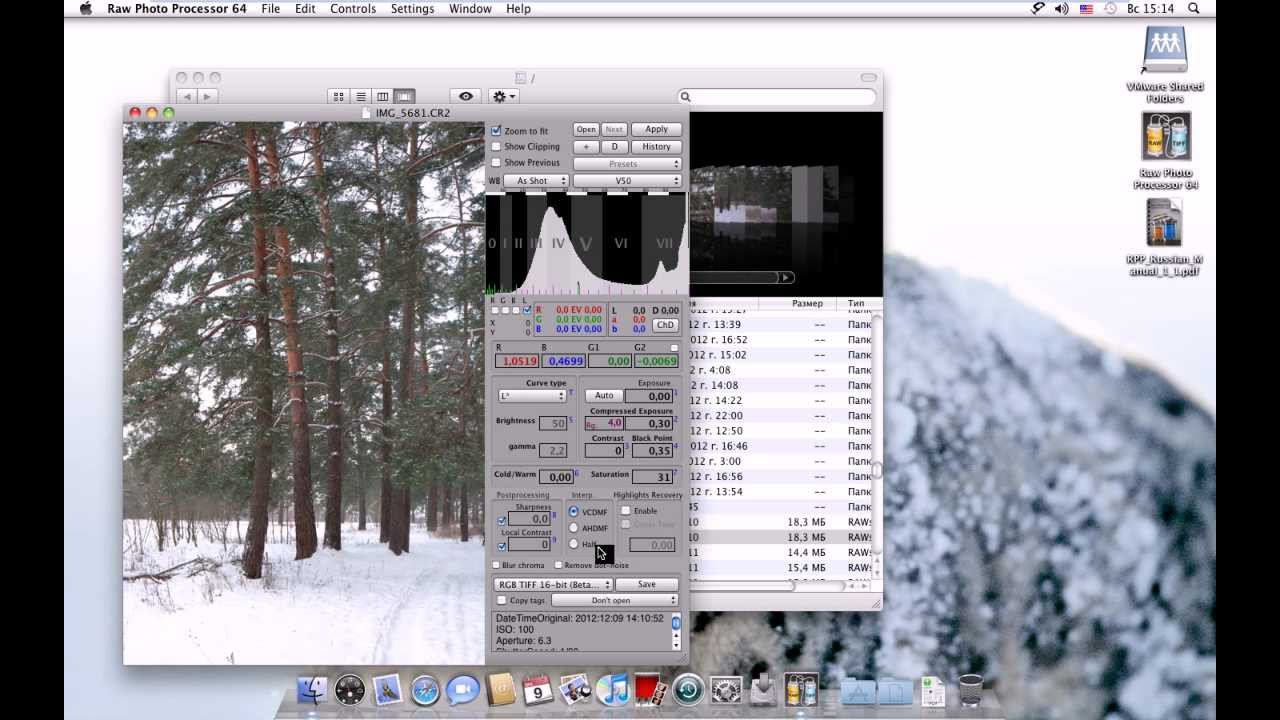The width and height of the screenshot is (1280, 720).
Task: Open the Controls menu
Action: coord(352,9)
